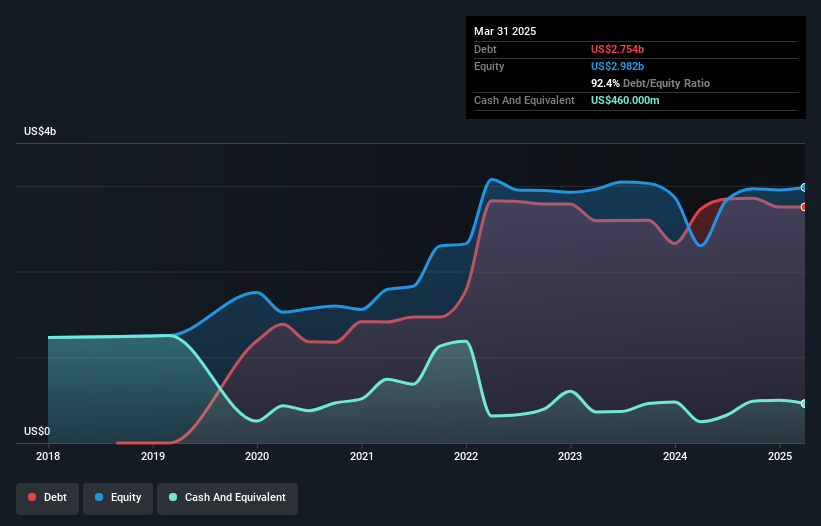Click the 2022 x-axis label
The image size is (821, 526).
click(466, 456)
